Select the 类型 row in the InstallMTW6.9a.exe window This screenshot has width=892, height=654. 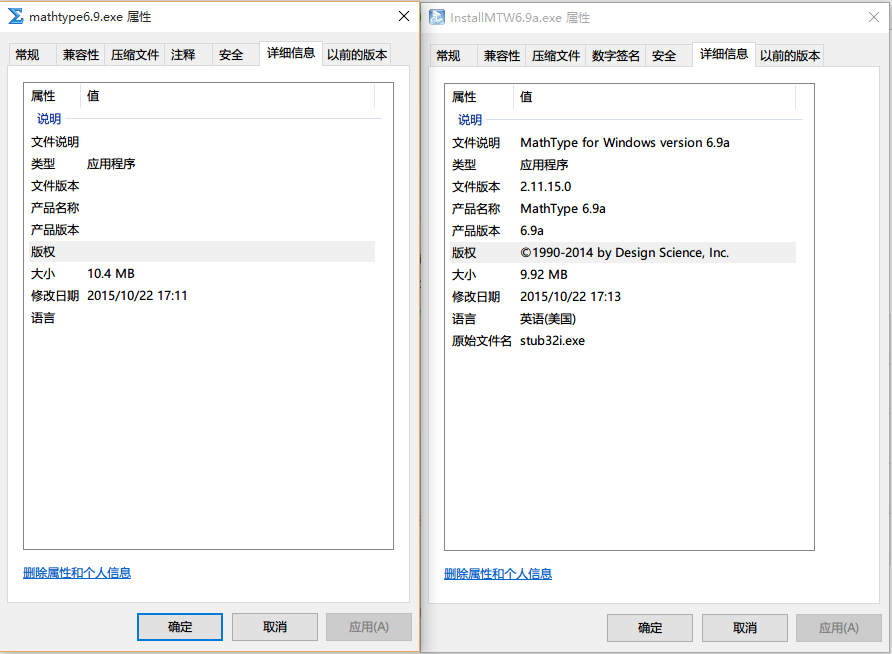(623, 165)
